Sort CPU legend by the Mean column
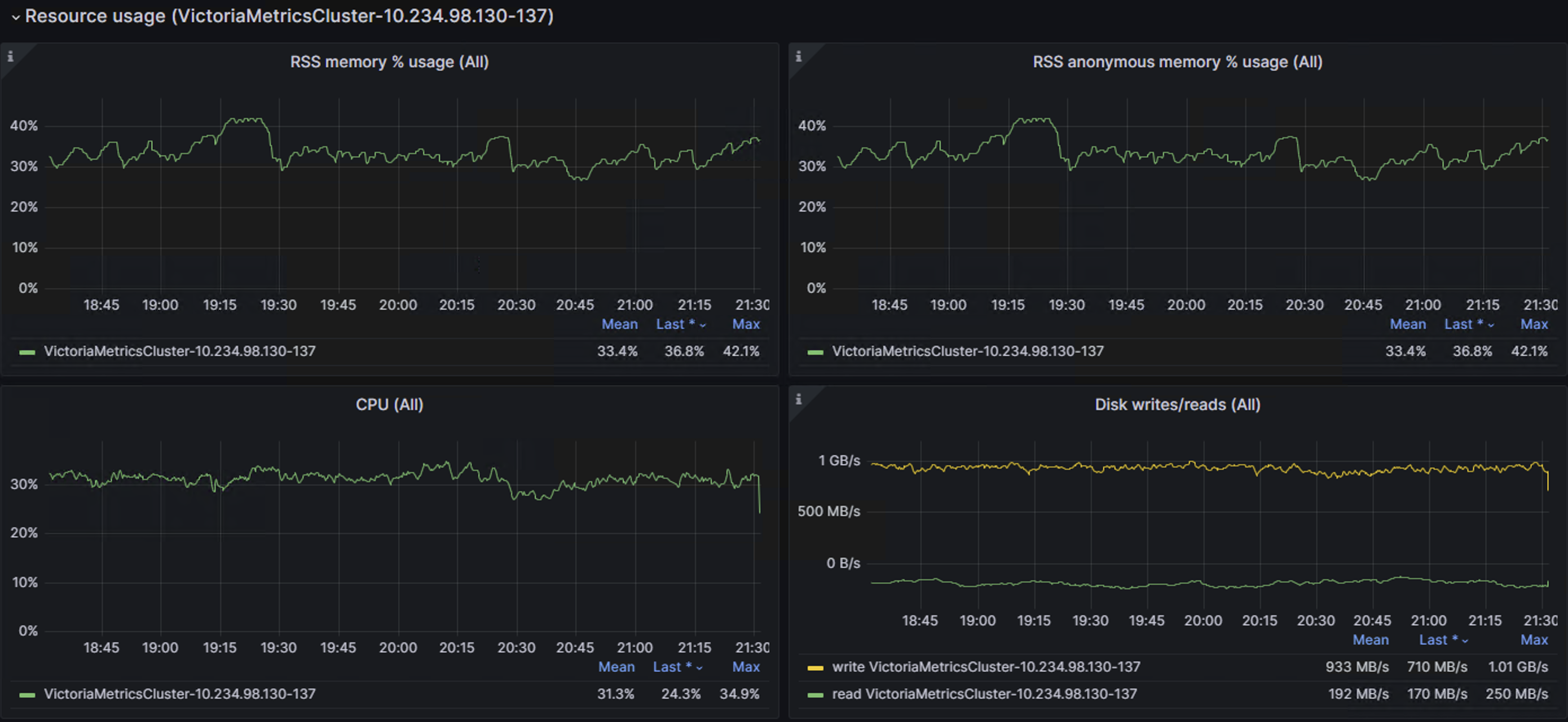Viewport: 1568px width, 722px height. pyautogui.click(x=616, y=667)
